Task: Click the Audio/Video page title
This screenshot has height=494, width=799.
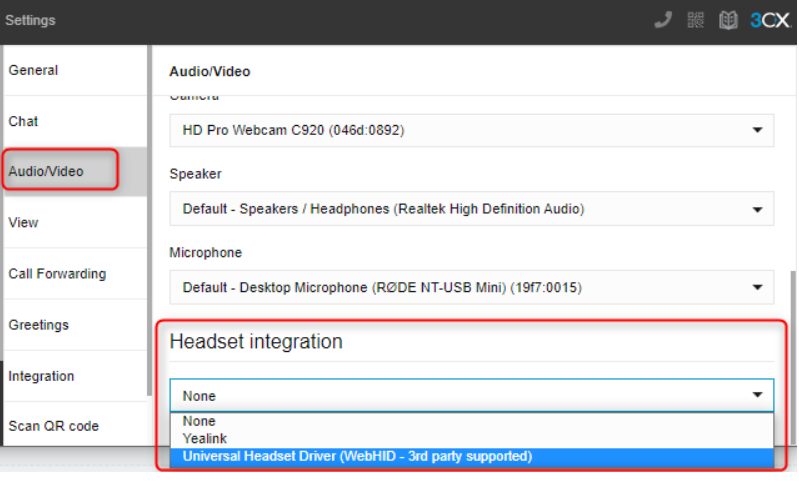Action: 210,71
